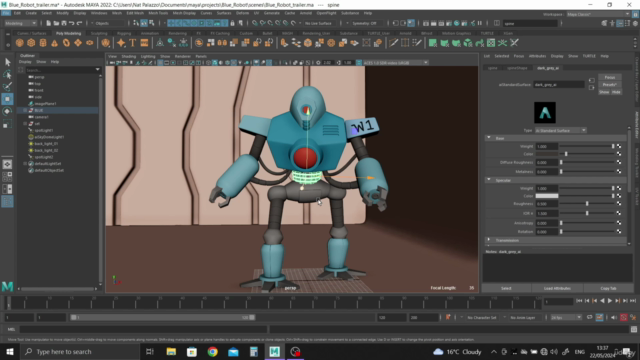Viewport: 640px width, 360px height.
Task: Open the ACES view transform dropdown
Action: (395, 62)
